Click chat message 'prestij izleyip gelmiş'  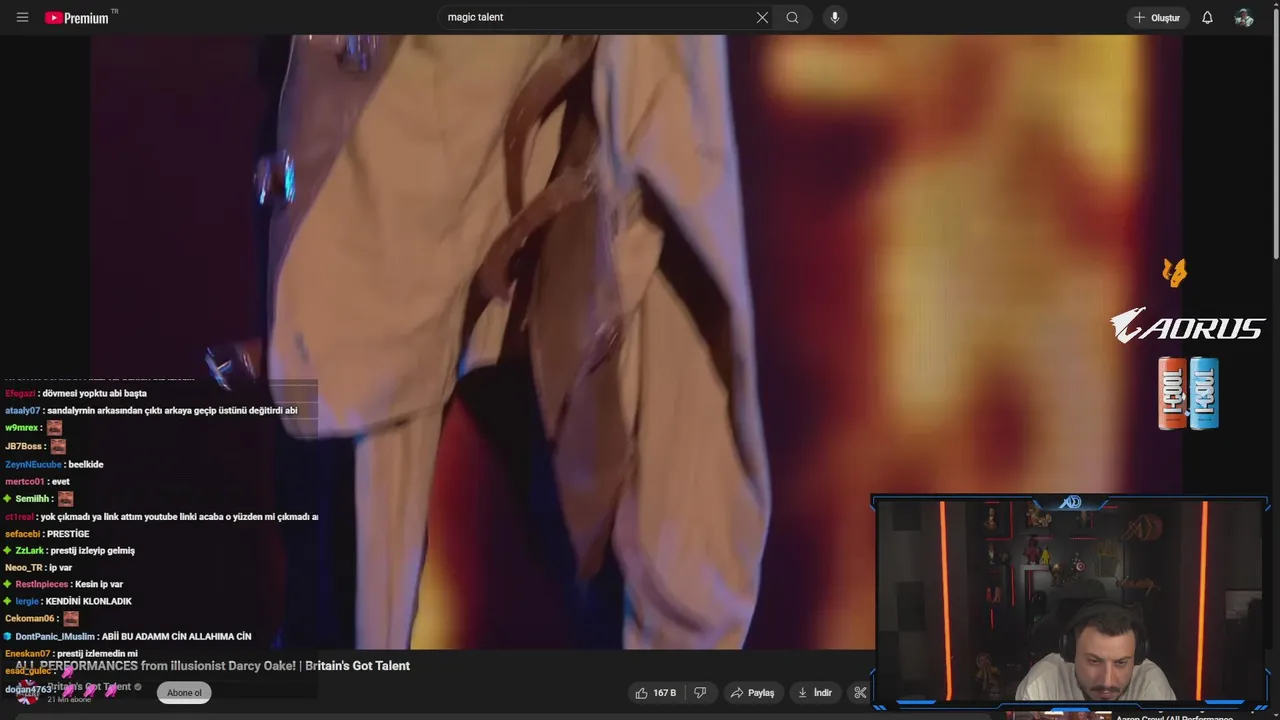point(92,550)
